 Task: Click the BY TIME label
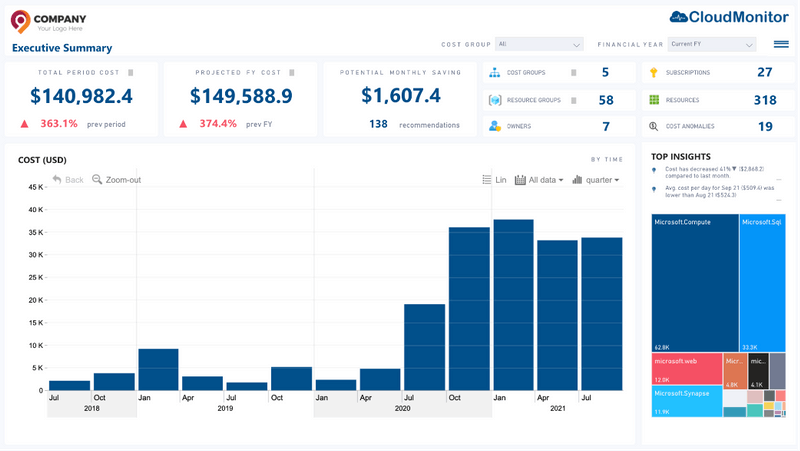point(607,160)
